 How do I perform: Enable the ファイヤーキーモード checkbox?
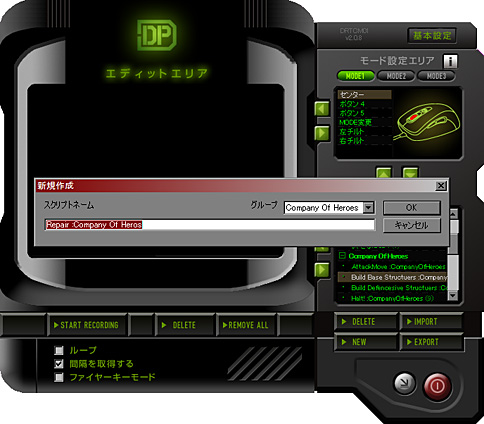coord(59,377)
